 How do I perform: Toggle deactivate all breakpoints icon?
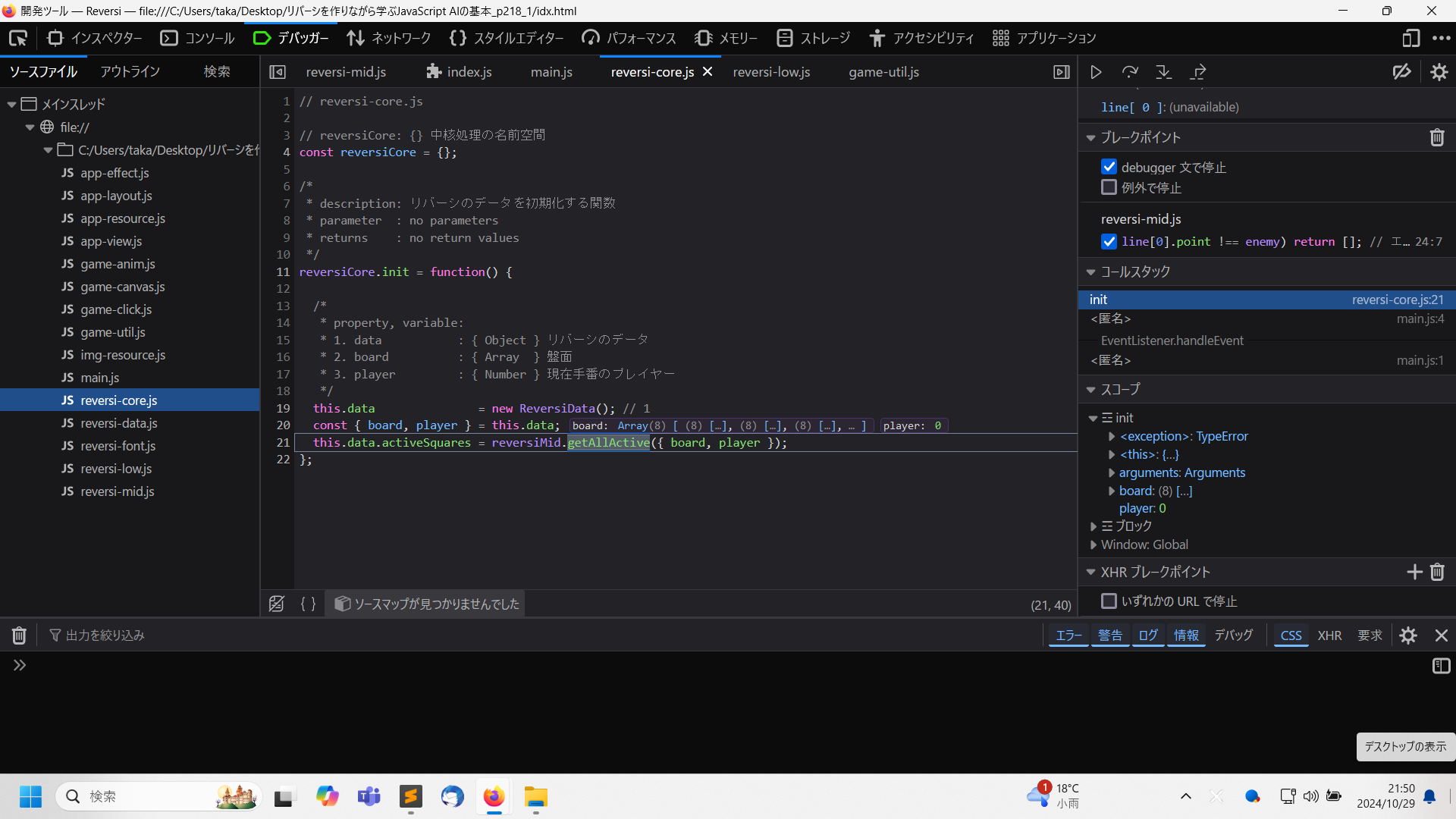tap(1401, 72)
